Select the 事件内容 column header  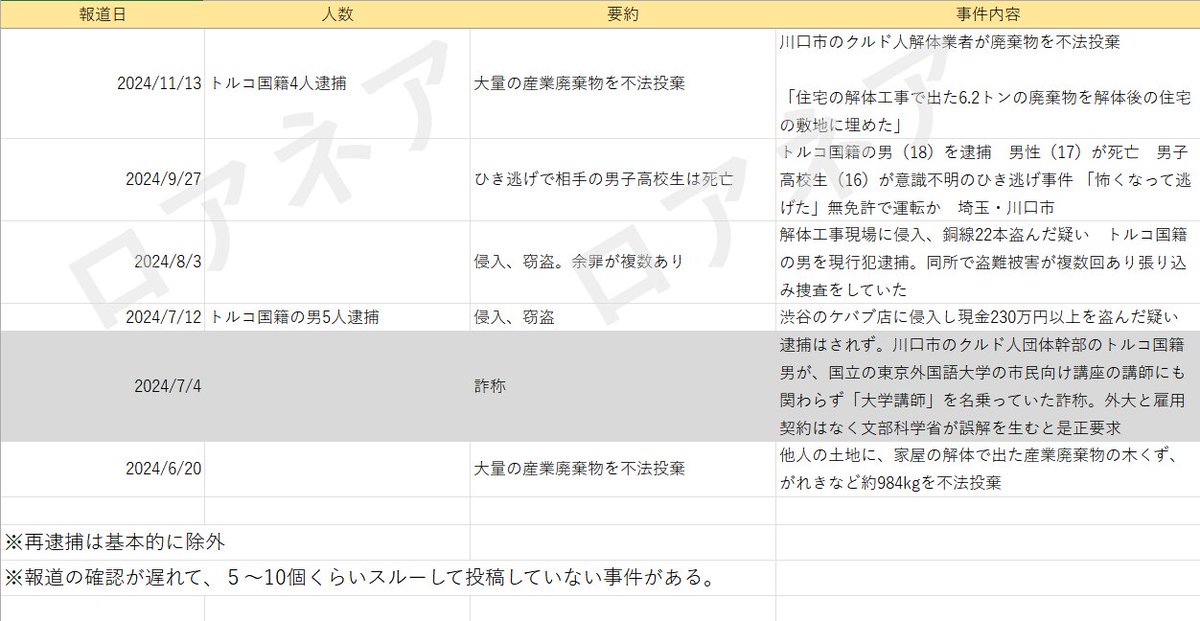(987, 14)
